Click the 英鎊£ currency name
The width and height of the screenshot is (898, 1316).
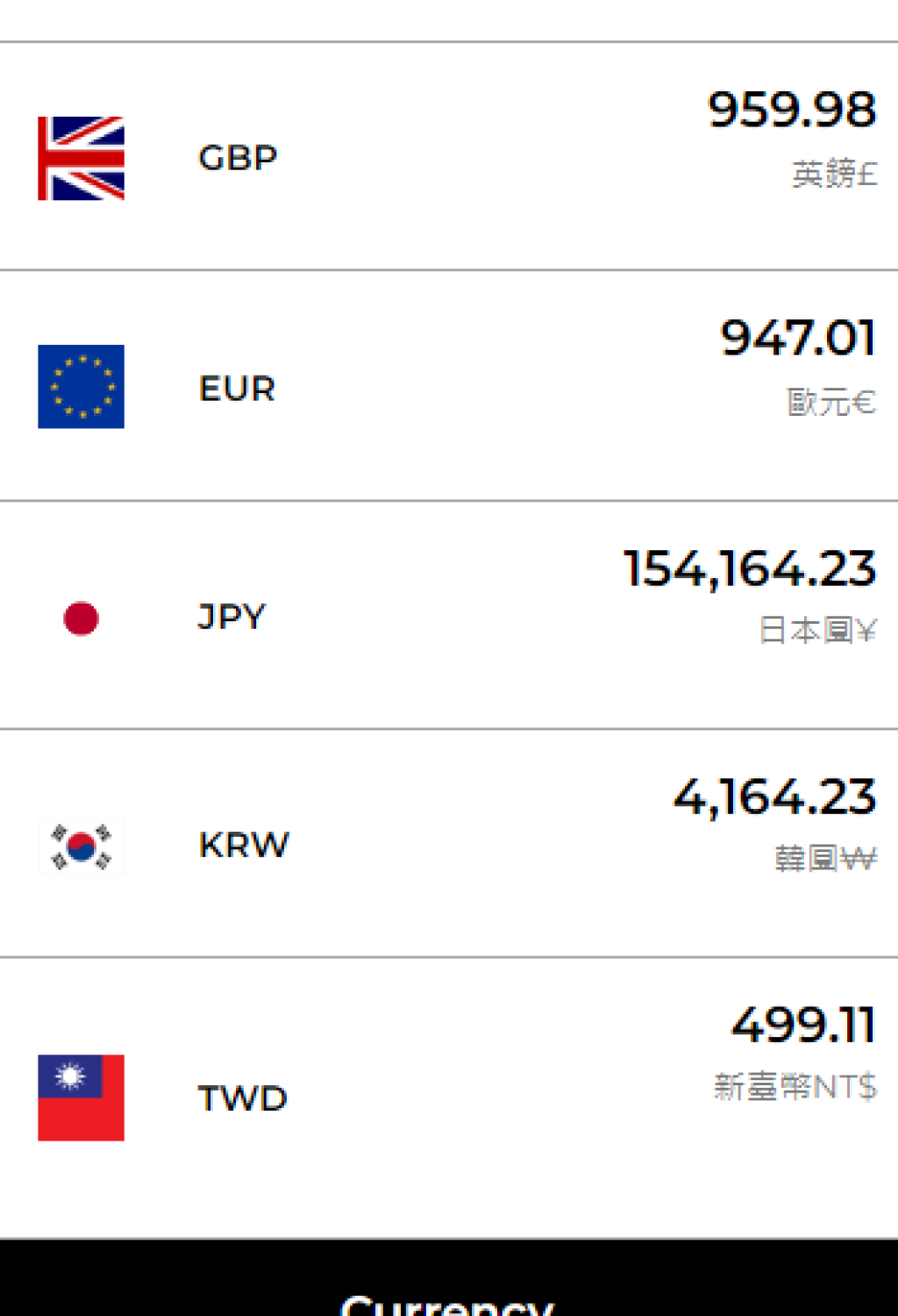(835, 174)
